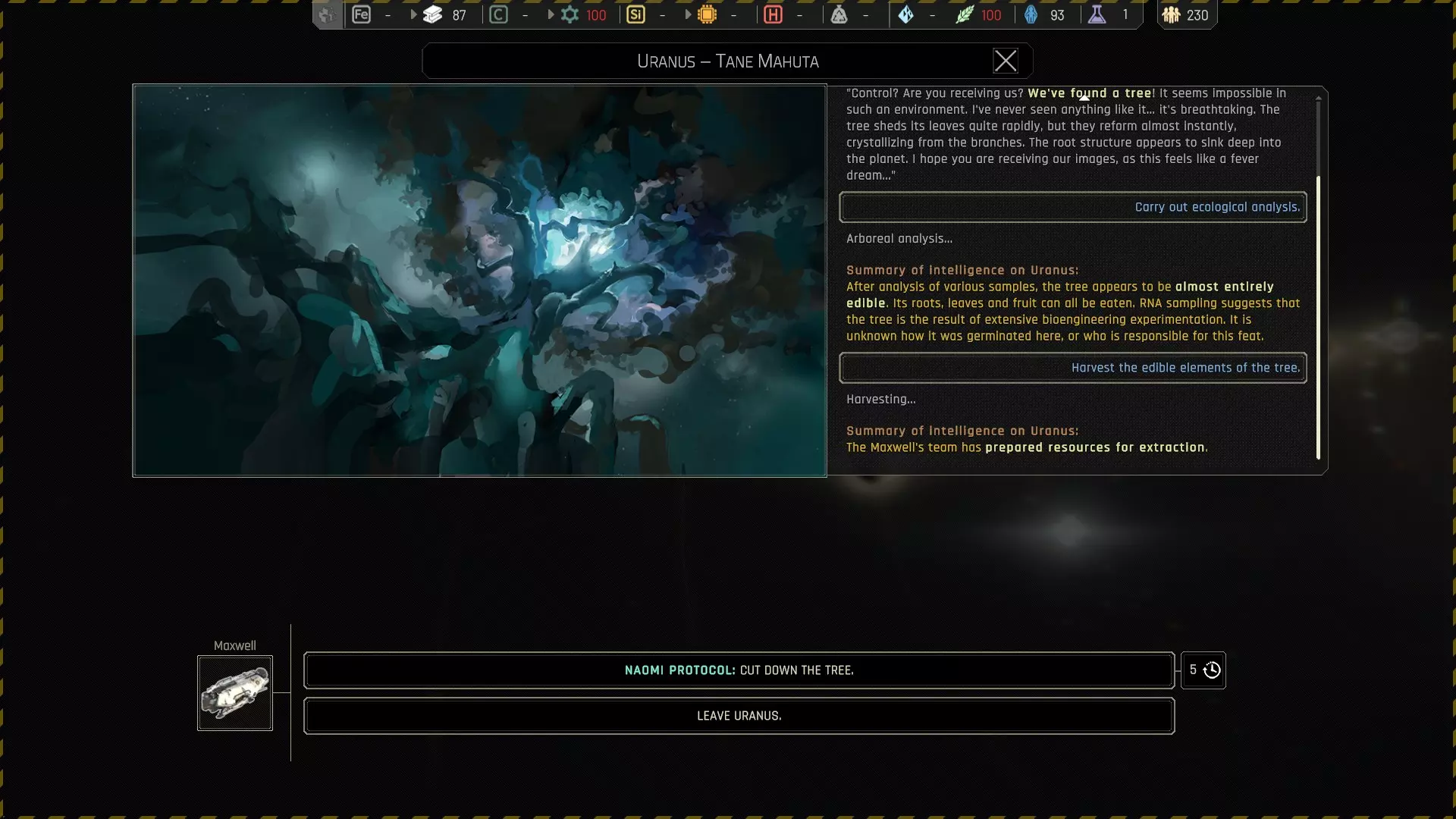Viewport: 1456px width, 819px height.
Task: Click the globe icon left of resources
Action: click(326, 14)
